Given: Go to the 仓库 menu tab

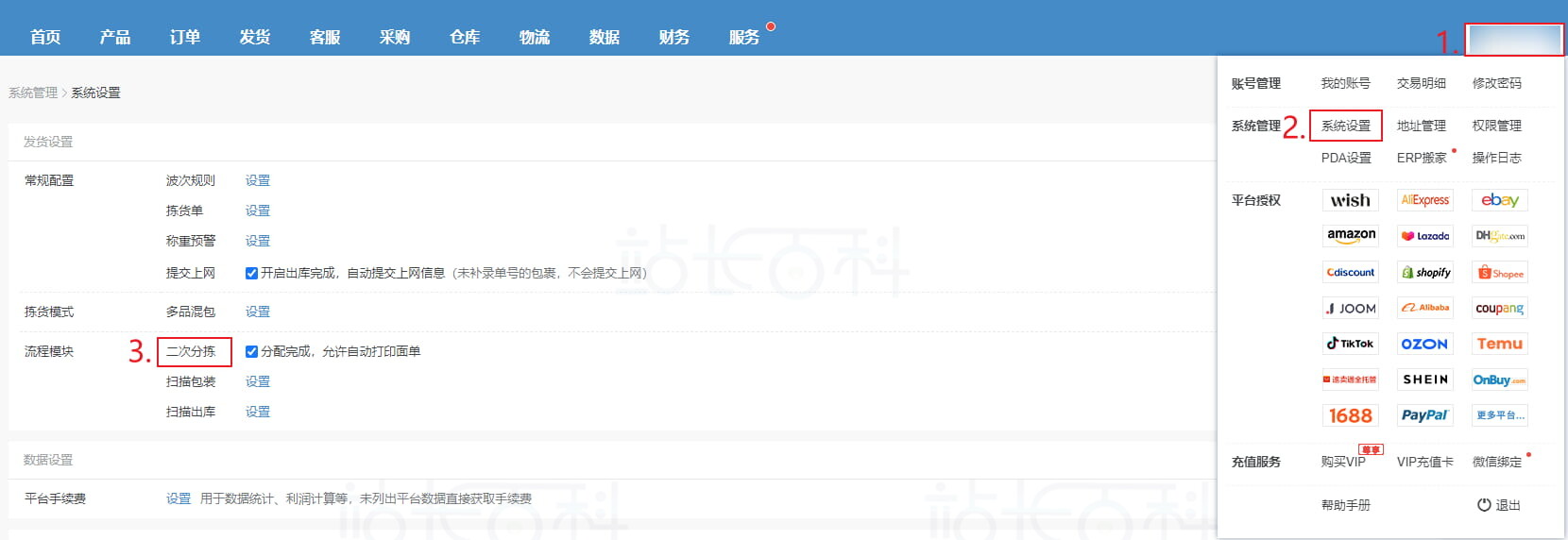Looking at the screenshot, I should coord(465,37).
